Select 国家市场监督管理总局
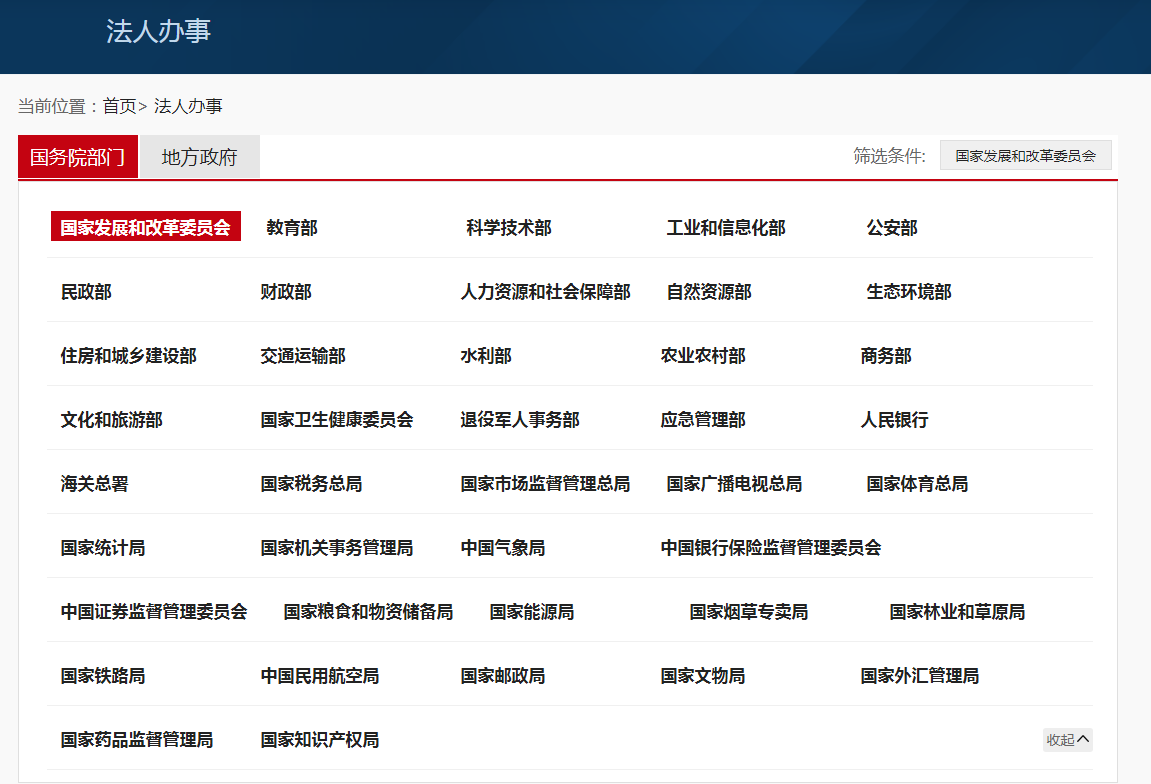The width and height of the screenshot is (1151, 784). [545, 484]
